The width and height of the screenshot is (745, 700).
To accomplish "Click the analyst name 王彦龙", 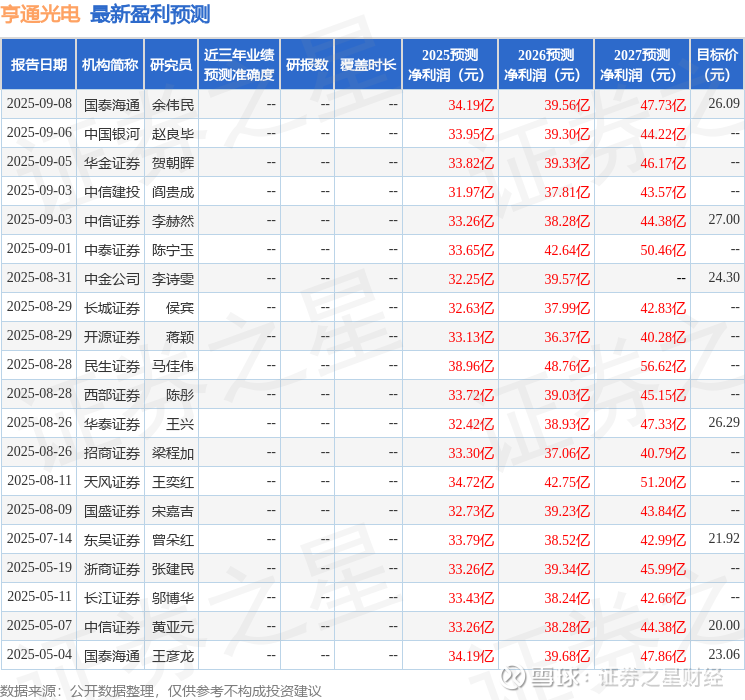I will (173, 655).
